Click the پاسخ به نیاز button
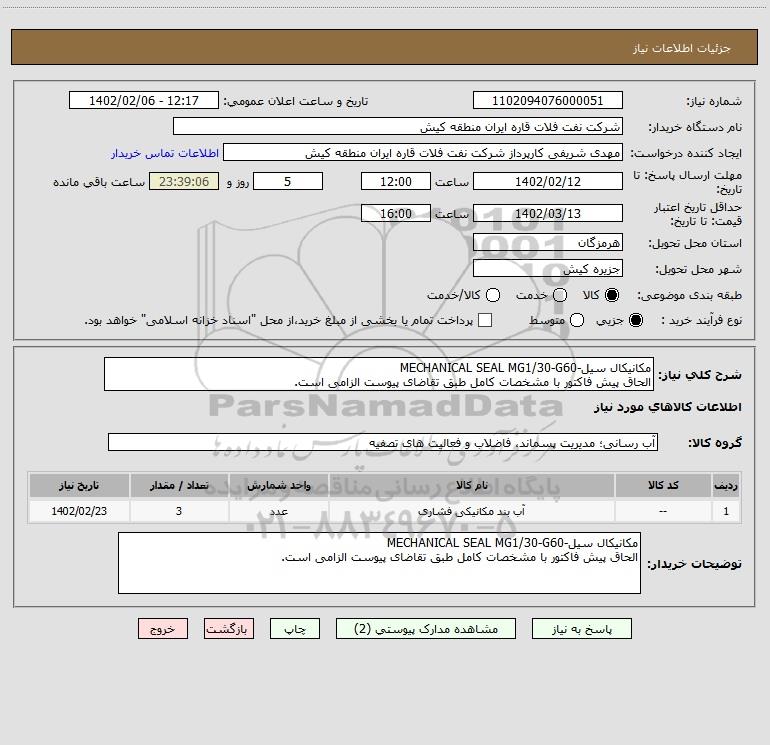 [581, 629]
